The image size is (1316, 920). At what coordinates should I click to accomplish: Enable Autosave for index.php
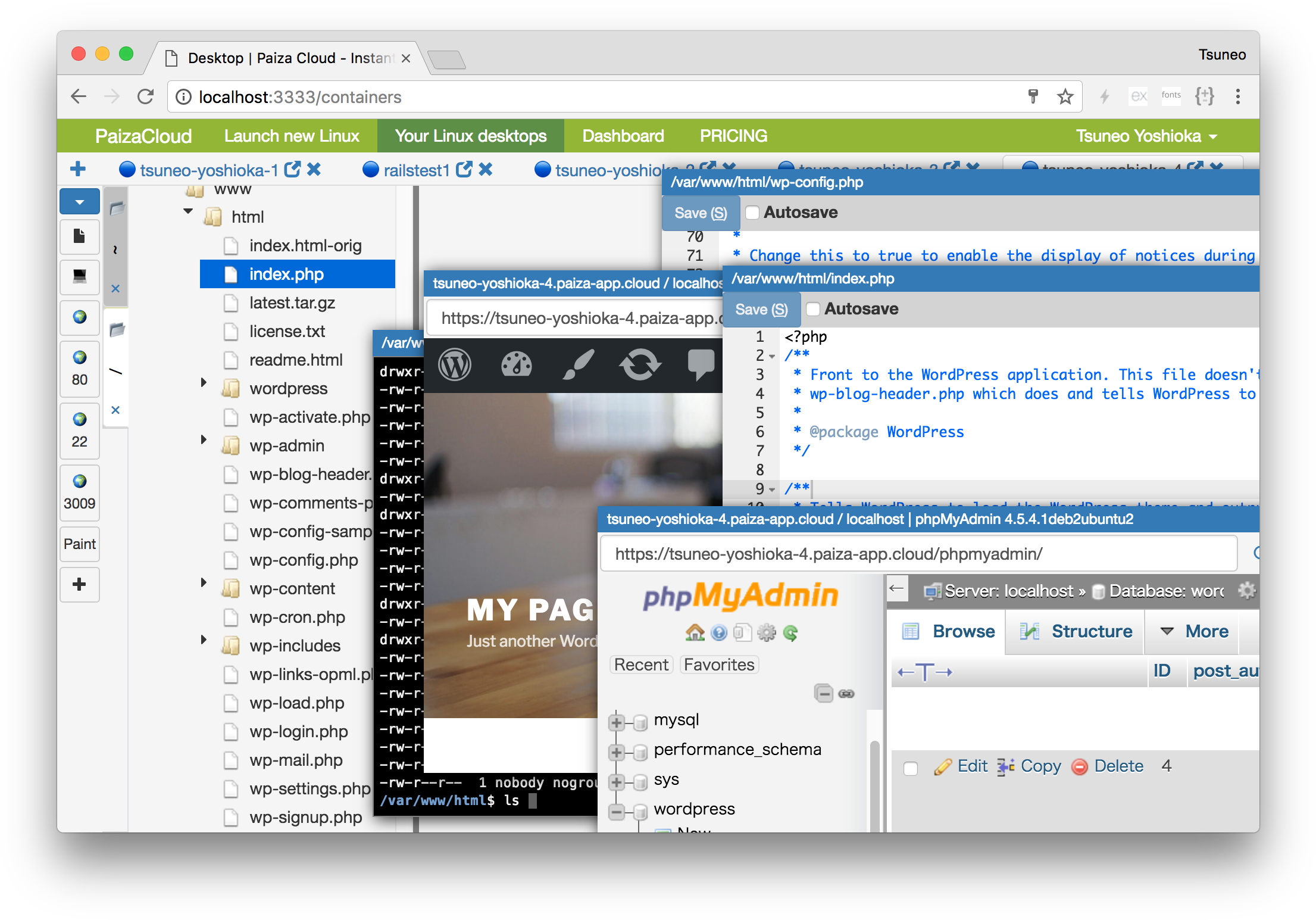click(x=814, y=308)
